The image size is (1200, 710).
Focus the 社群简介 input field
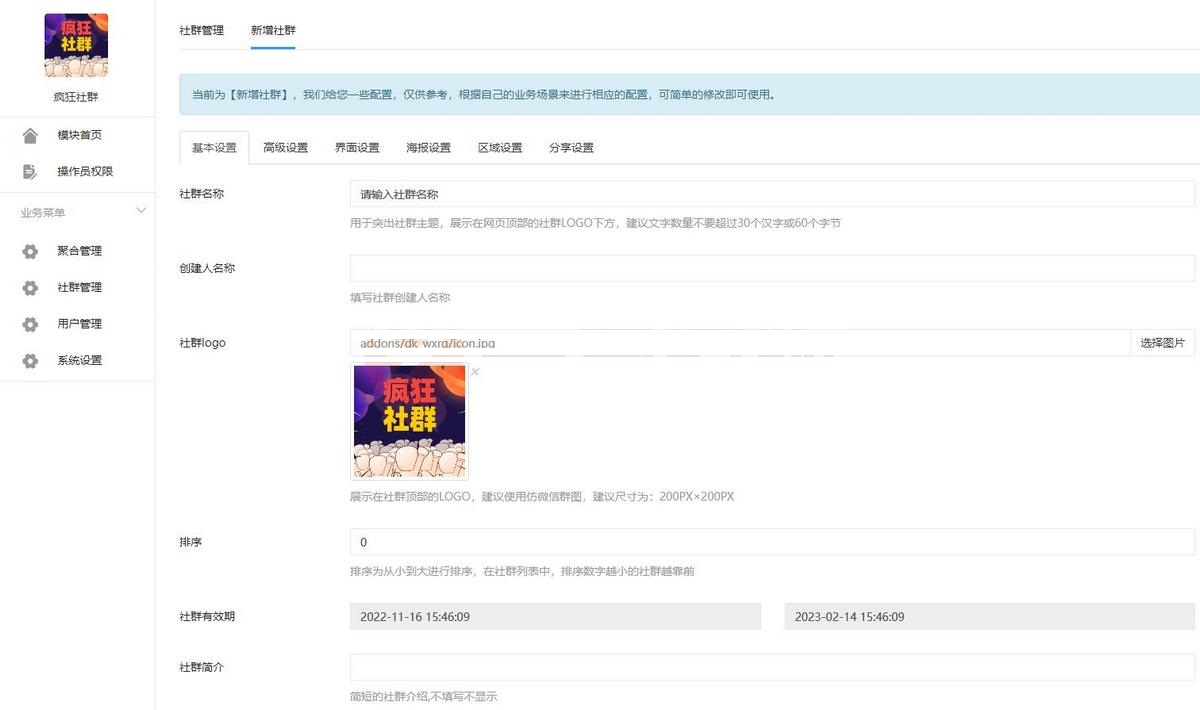point(772,667)
